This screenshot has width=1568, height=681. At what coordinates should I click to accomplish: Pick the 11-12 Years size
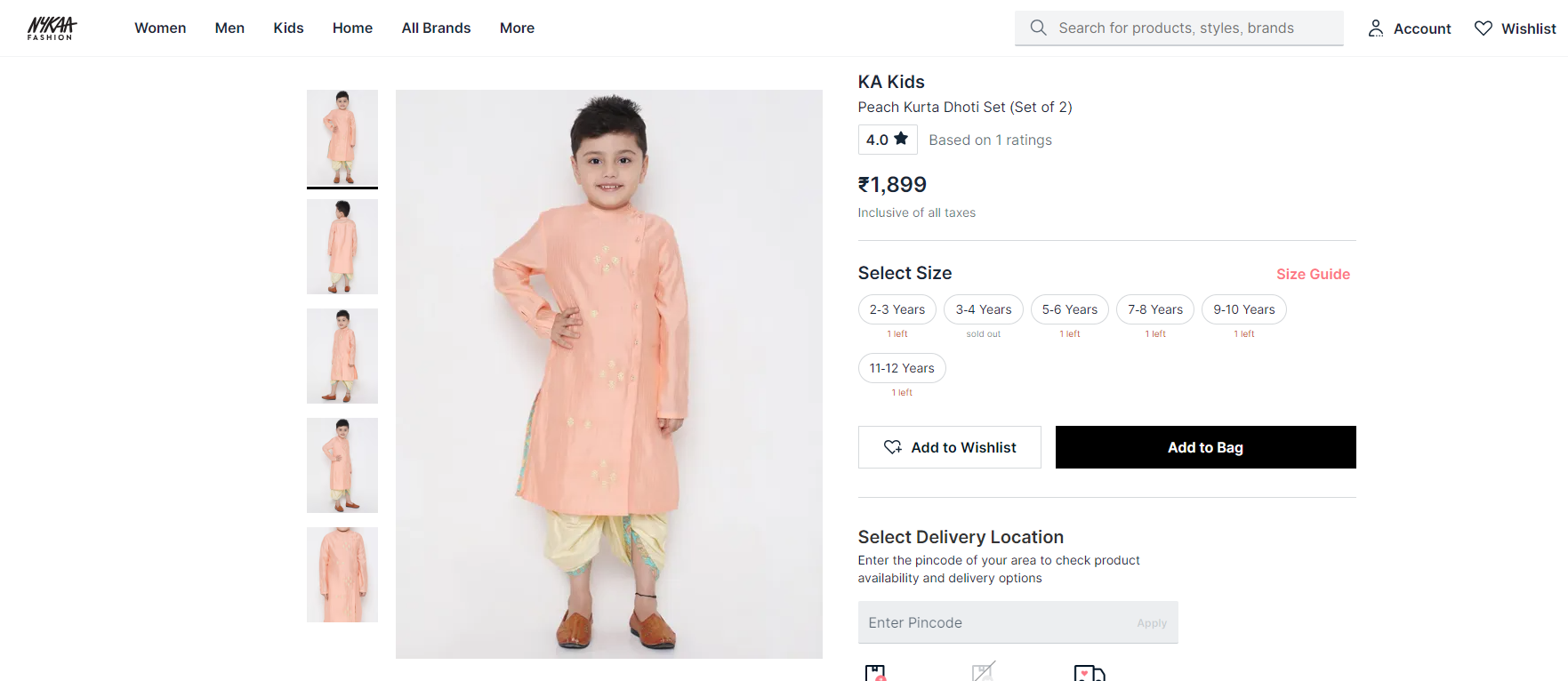pos(901,368)
